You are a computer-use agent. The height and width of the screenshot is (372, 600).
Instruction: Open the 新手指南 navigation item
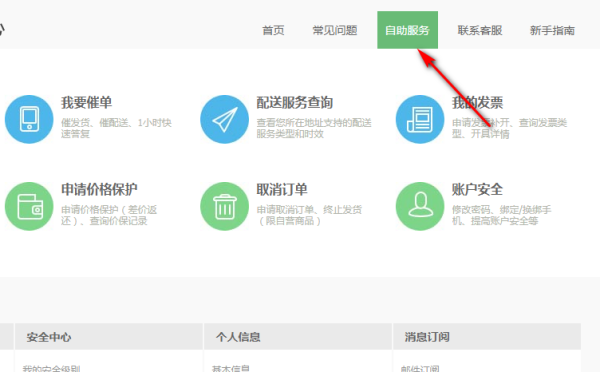pos(552,30)
